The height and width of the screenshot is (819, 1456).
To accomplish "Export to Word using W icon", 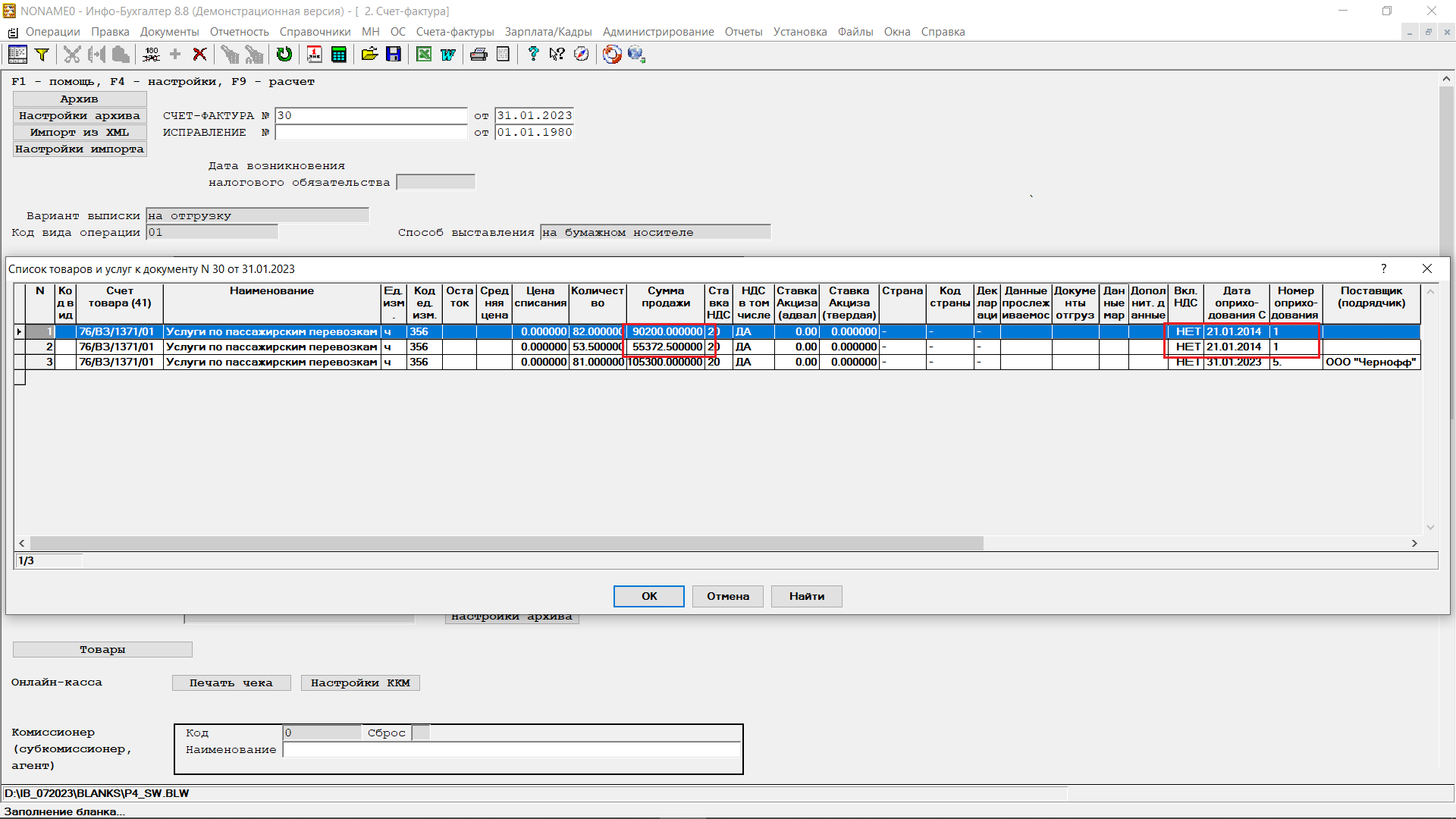I will 448,54.
